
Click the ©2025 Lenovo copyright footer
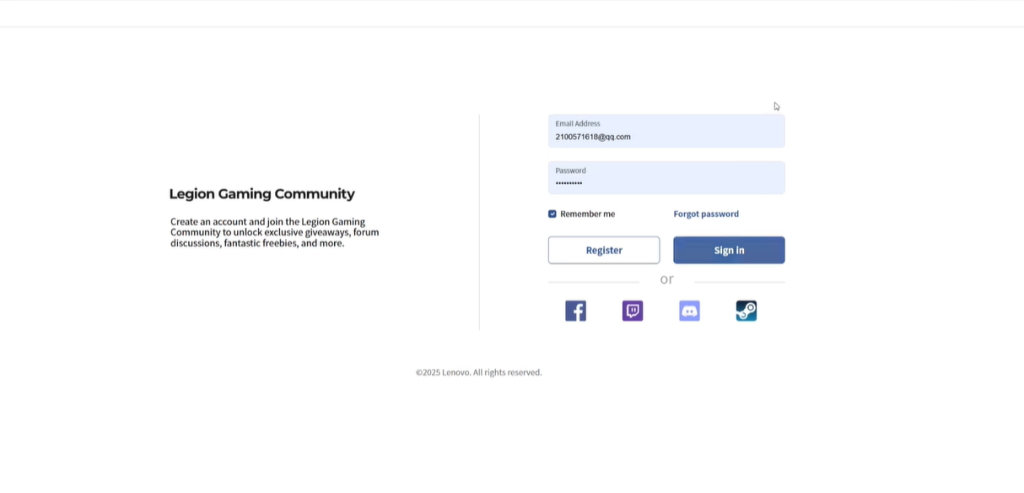click(479, 372)
